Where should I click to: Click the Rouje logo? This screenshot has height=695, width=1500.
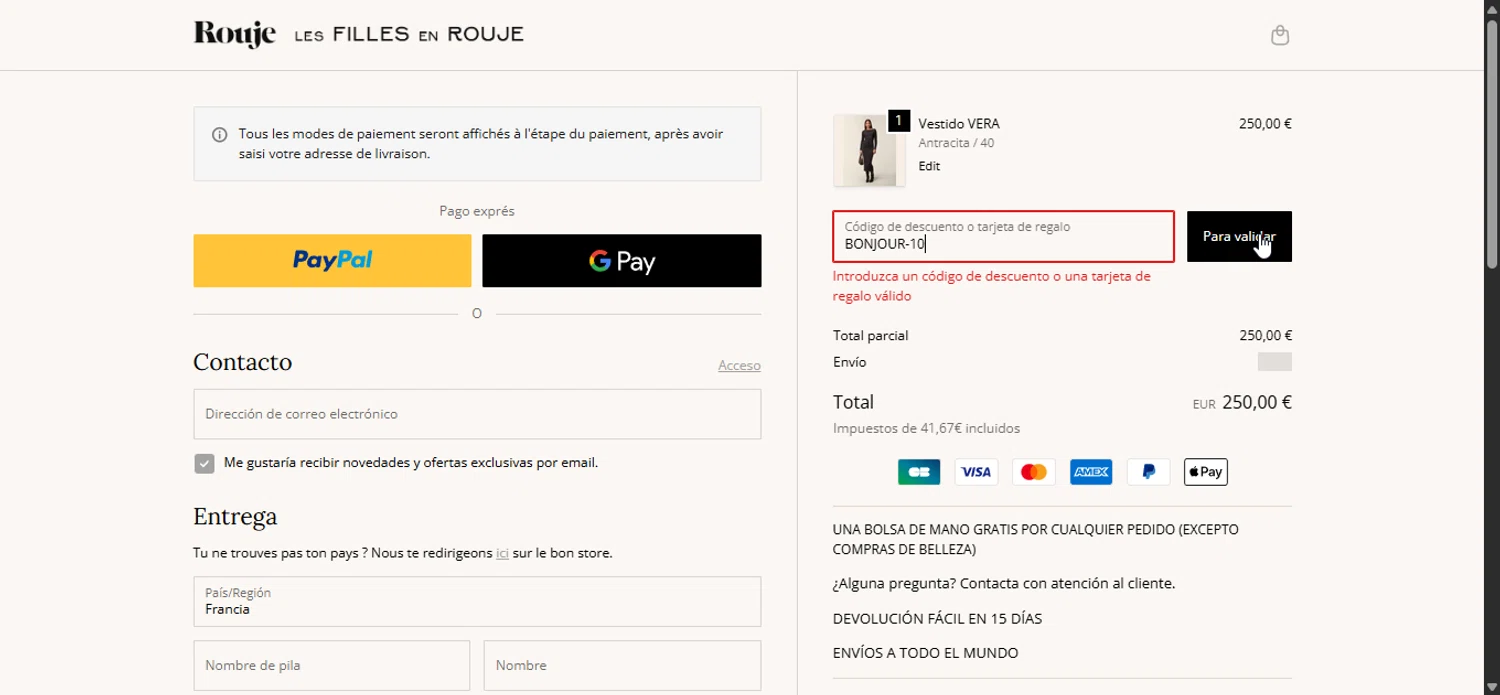234,34
